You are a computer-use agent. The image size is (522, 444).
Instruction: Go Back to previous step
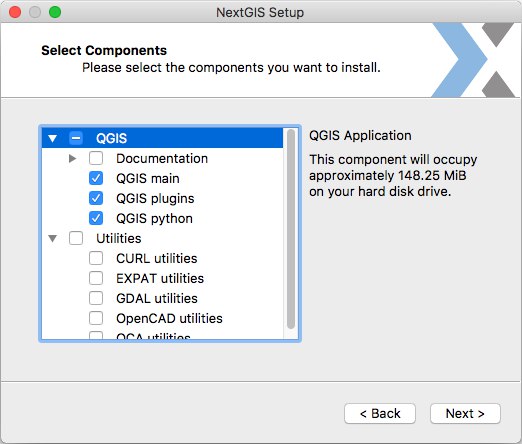click(x=380, y=414)
